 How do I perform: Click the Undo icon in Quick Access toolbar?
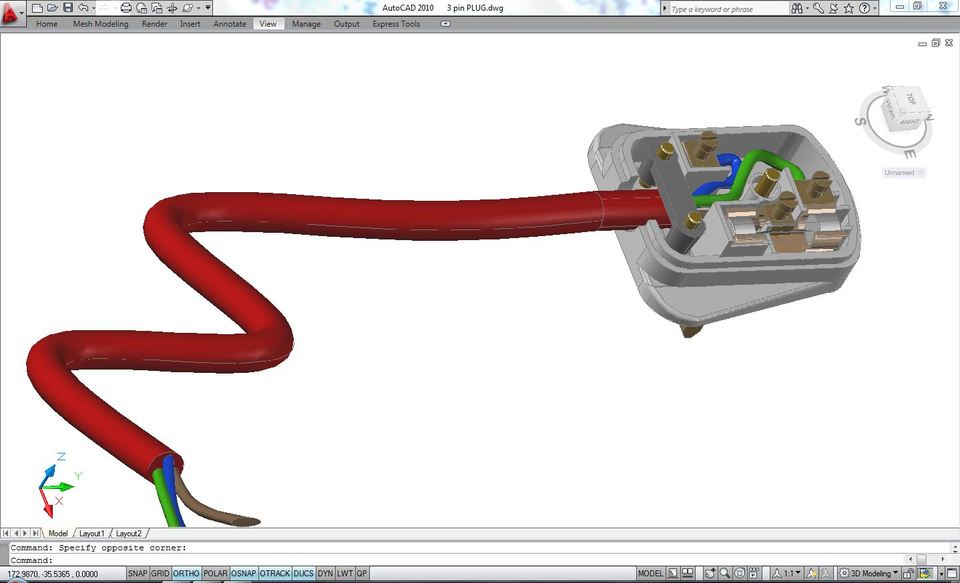tap(84, 7)
